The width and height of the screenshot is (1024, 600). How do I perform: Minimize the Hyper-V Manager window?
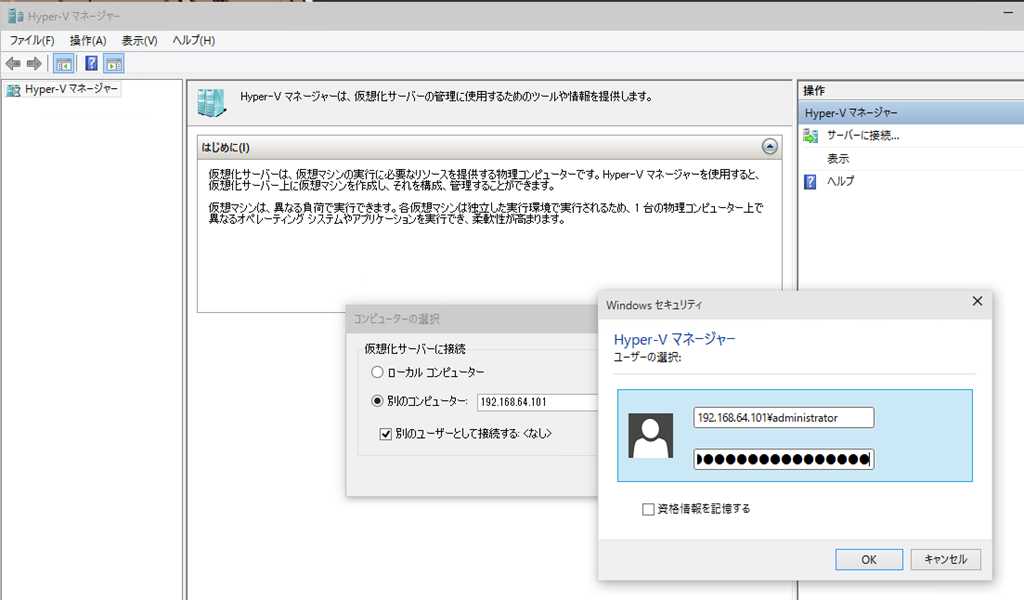(x=1008, y=13)
